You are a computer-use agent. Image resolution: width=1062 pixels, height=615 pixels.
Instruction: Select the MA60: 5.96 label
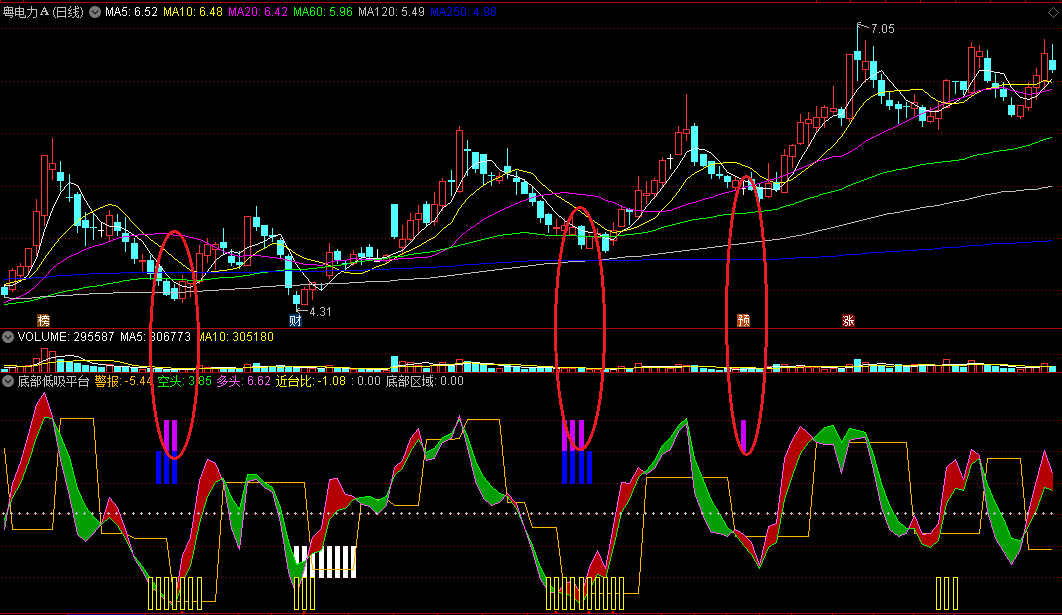(323, 12)
